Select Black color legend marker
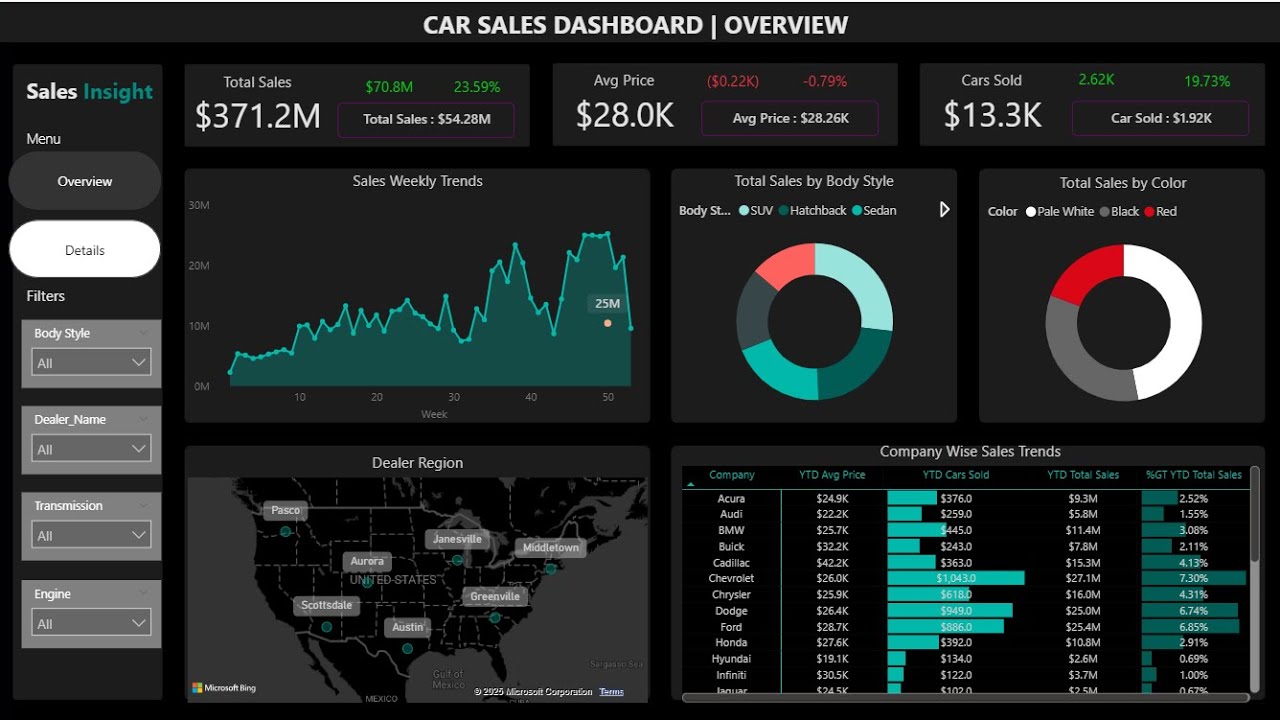 click(x=1105, y=212)
